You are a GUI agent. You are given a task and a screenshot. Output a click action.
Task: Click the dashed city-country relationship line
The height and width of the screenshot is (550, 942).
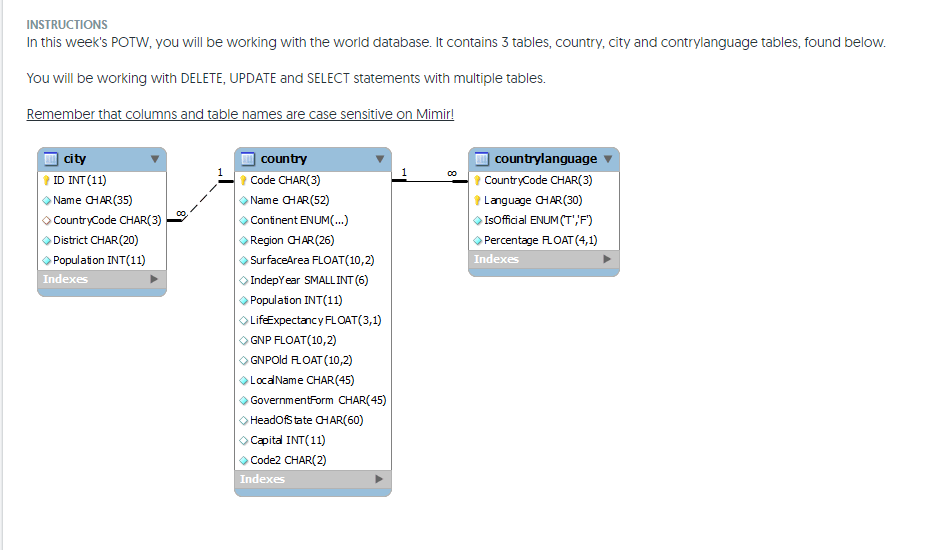200,201
